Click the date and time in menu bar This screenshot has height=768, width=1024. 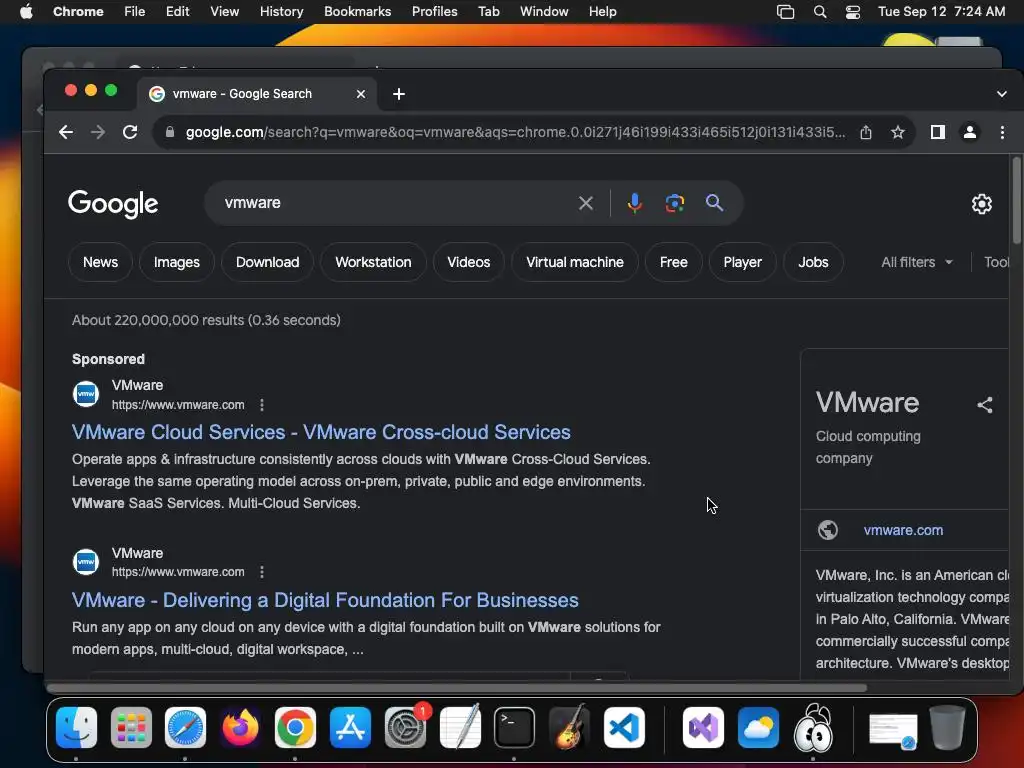[941, 12]
